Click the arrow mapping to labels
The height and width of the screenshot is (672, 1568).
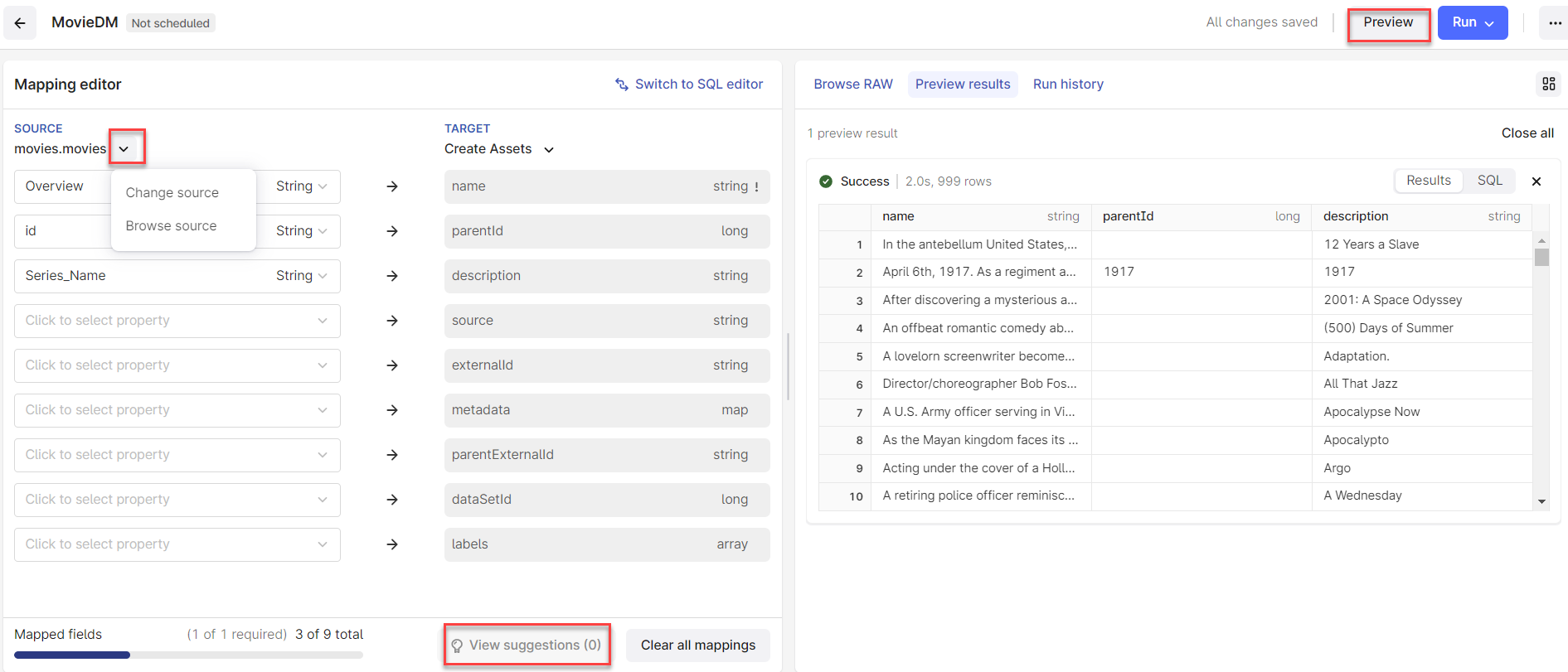click(392, 544)
